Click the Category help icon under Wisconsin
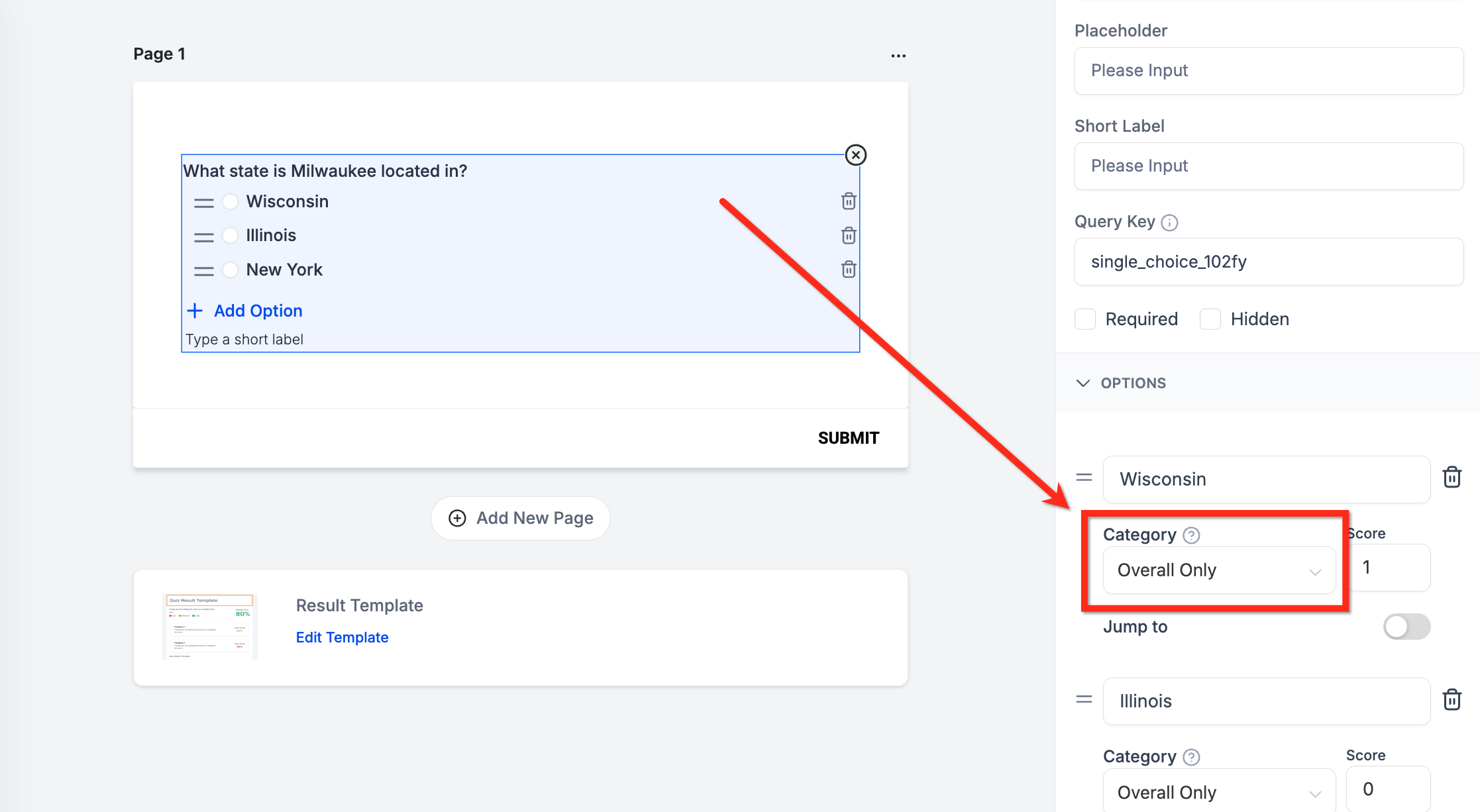 (1192, 535)
